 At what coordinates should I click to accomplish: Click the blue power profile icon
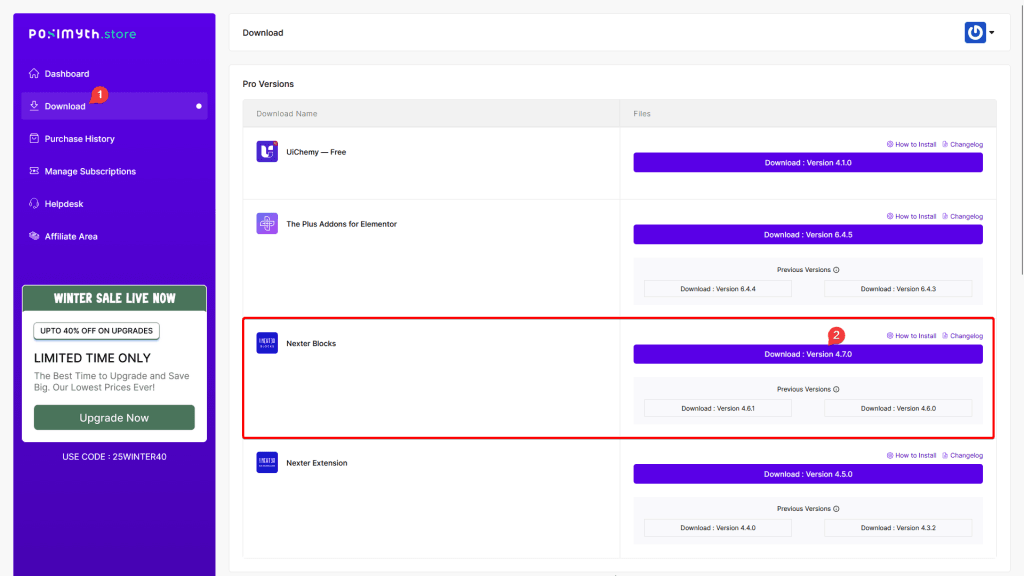click(x=975, y=33)
